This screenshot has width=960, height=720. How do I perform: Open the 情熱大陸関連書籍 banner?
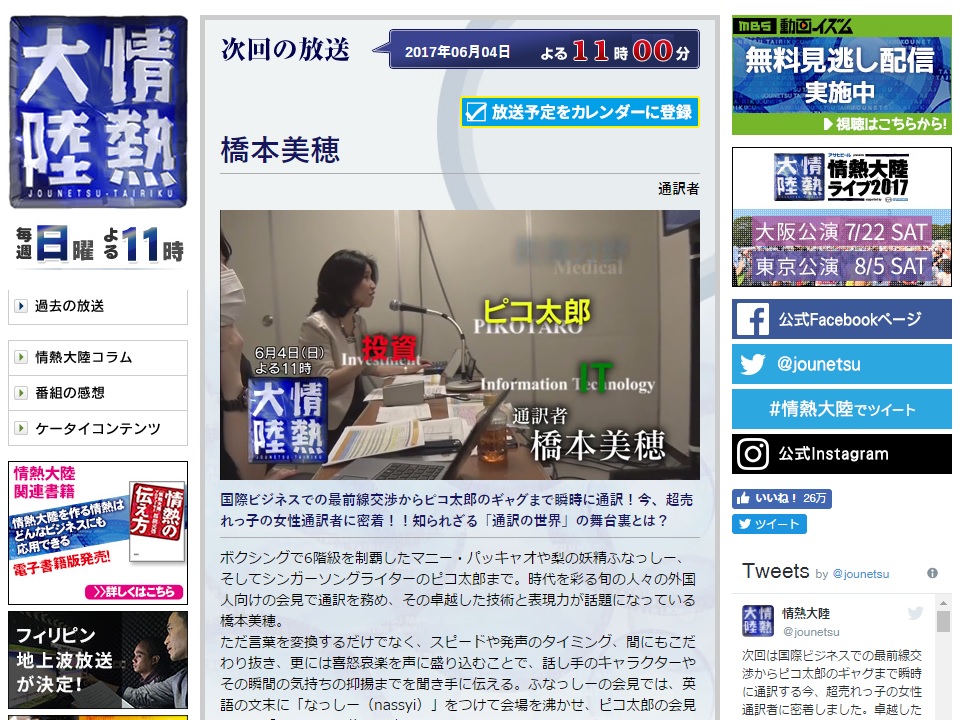98,533
